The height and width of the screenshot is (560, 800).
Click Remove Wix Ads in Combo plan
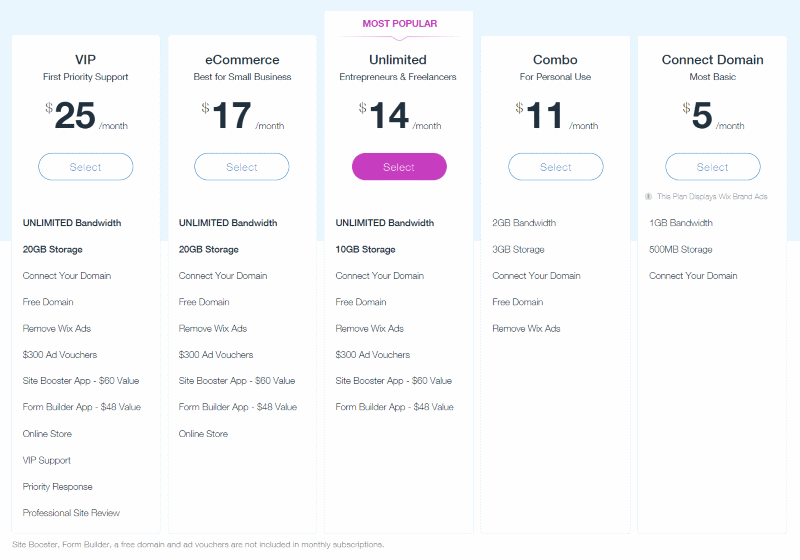(526, 328)
